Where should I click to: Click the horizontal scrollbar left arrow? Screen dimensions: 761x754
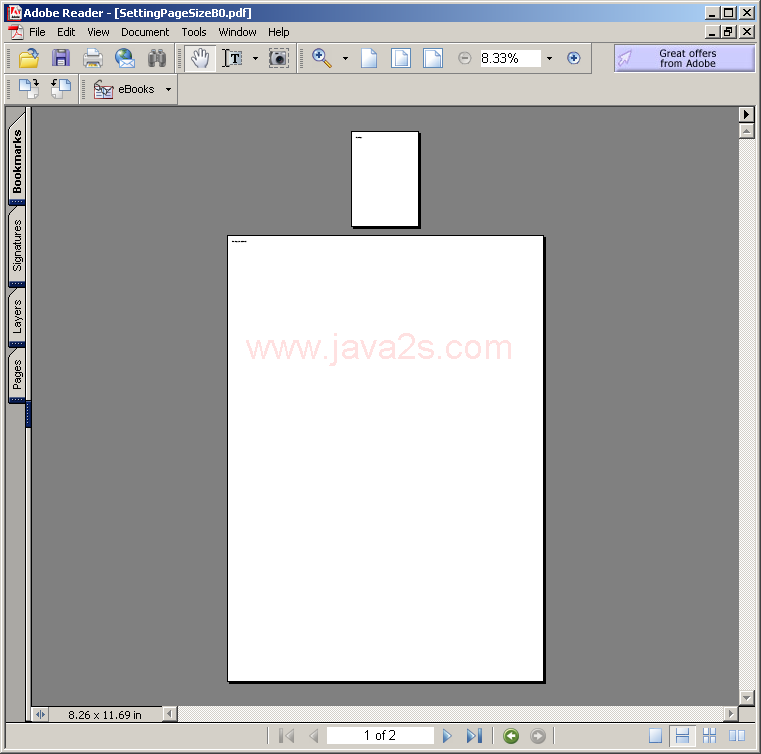click(169, 714)
